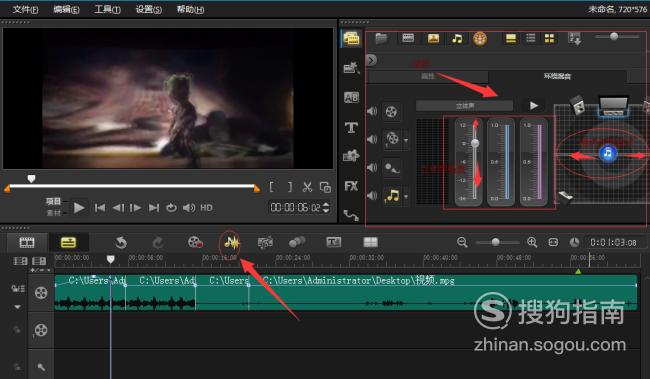Expand the music track dropdown arrow
The image size is (650, 379).
pos(406,196)
